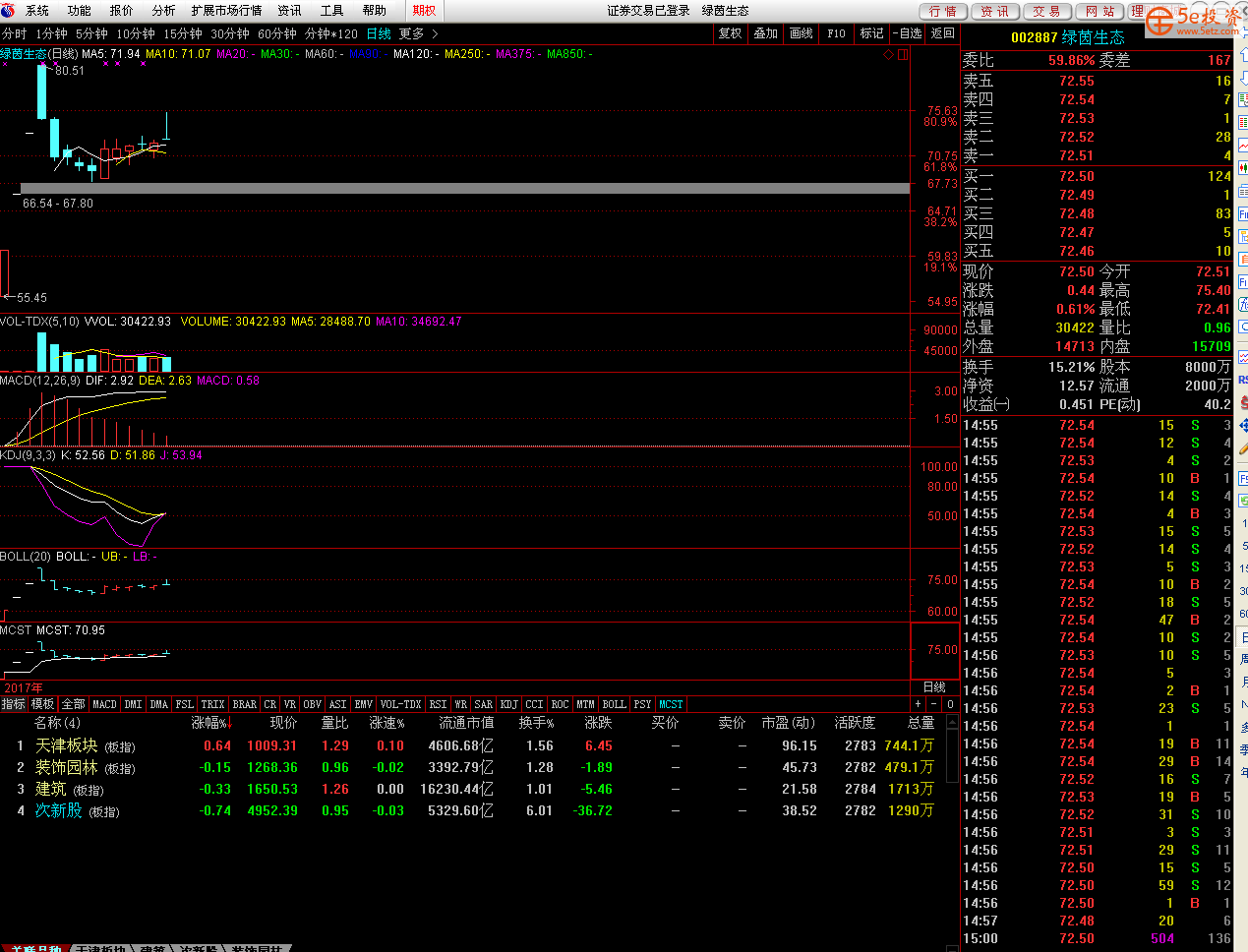Switch chart to 5分钟 period
1248x952 pixels.
pyautogui.click(x=91, y=33)
